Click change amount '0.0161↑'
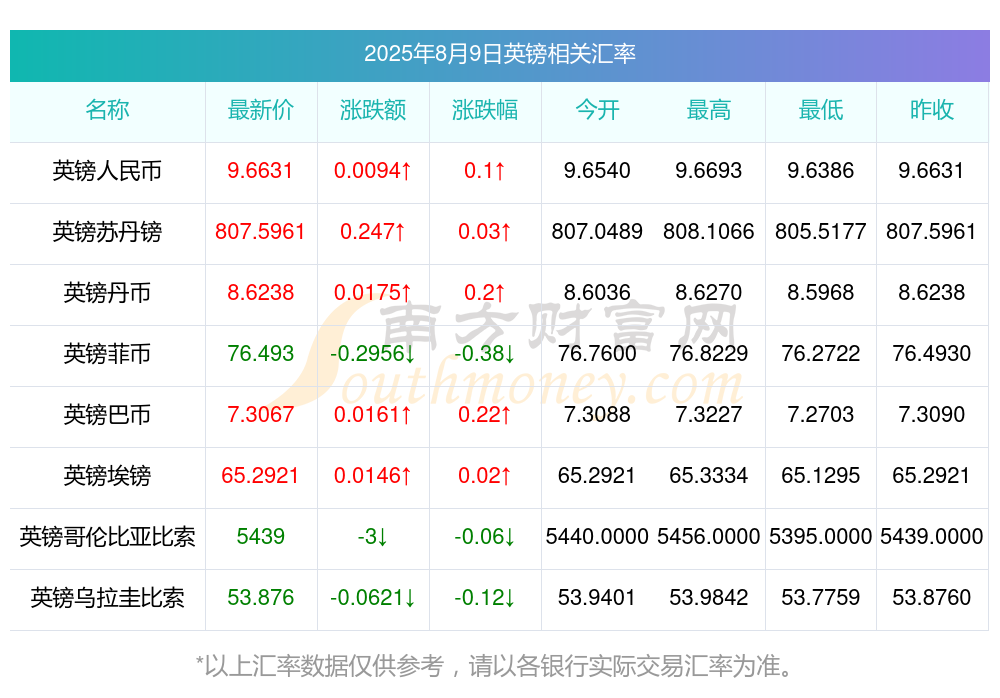This screenshot has width=1000, height=698. [x=372, y=415]
